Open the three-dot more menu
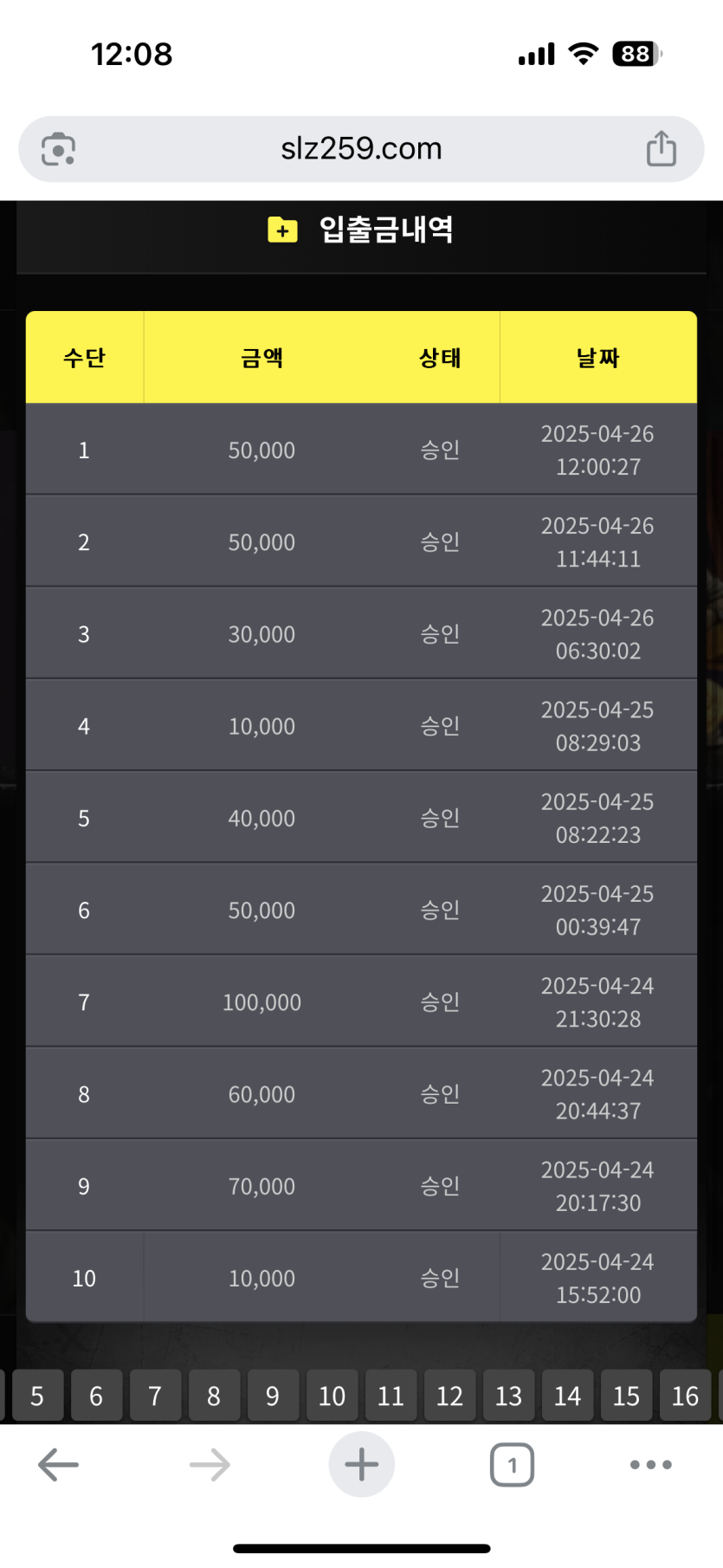 (x=651, y=1465)
